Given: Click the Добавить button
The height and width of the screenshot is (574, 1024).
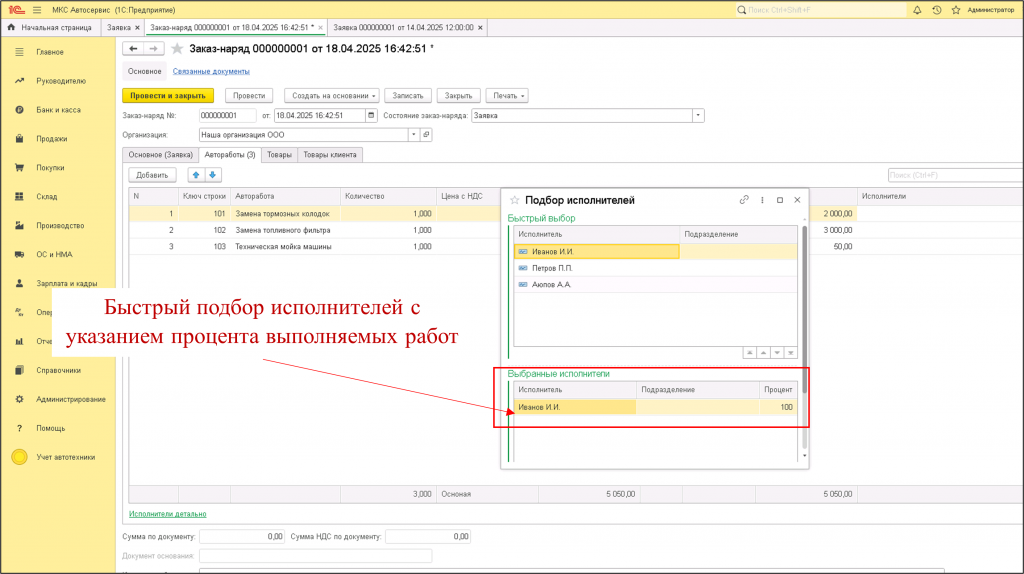Looking at the screenshot, I should [x=152, y=175].
